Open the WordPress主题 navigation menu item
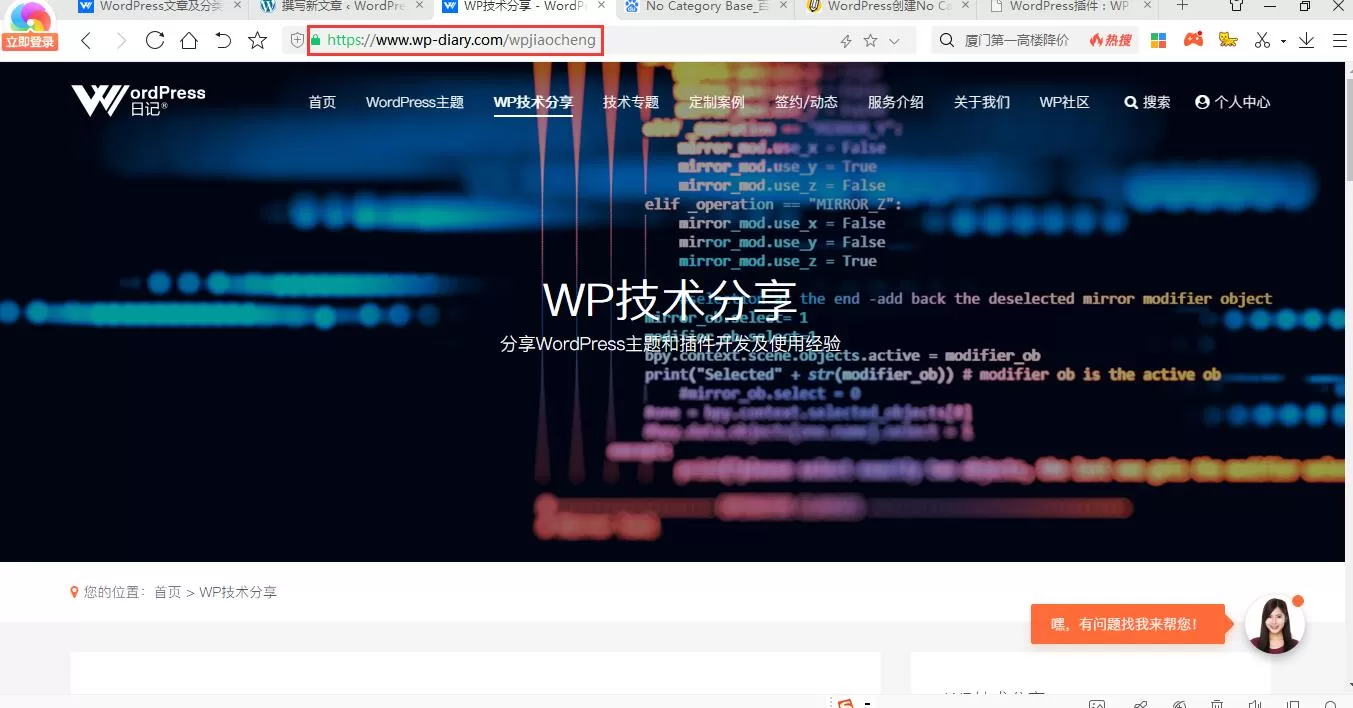This screenshot has height=708, width=1353. pyautogui.click(x=414, y=102)
